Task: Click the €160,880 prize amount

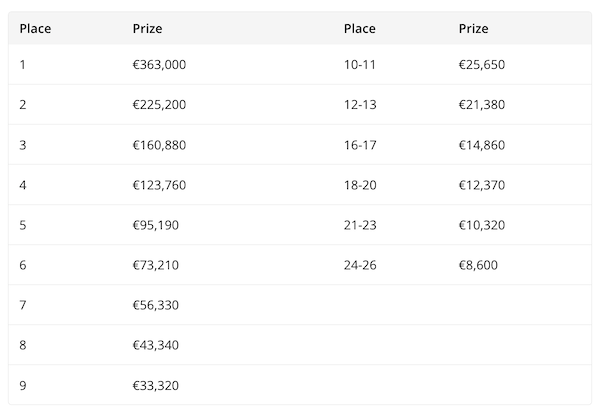Action: tap(159, 145)
